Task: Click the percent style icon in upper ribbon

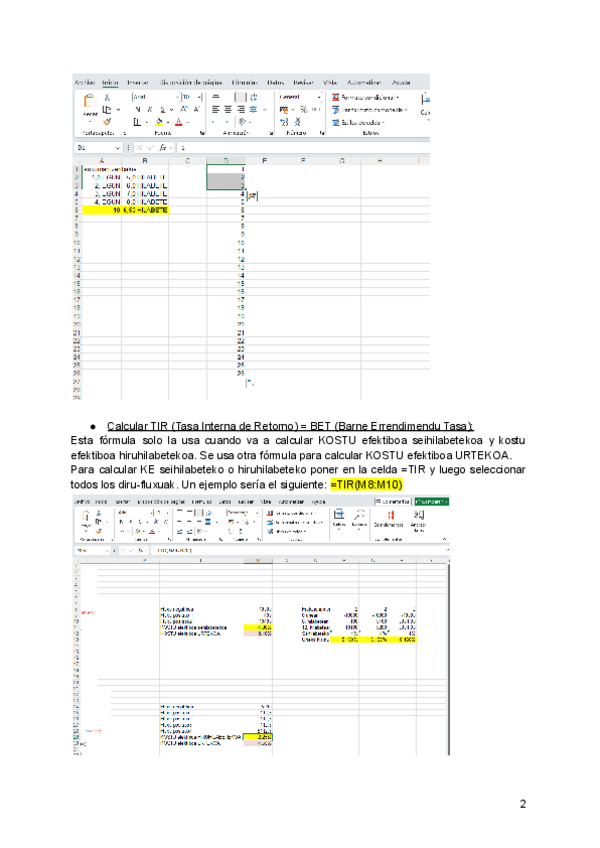Action: (303, 110)
